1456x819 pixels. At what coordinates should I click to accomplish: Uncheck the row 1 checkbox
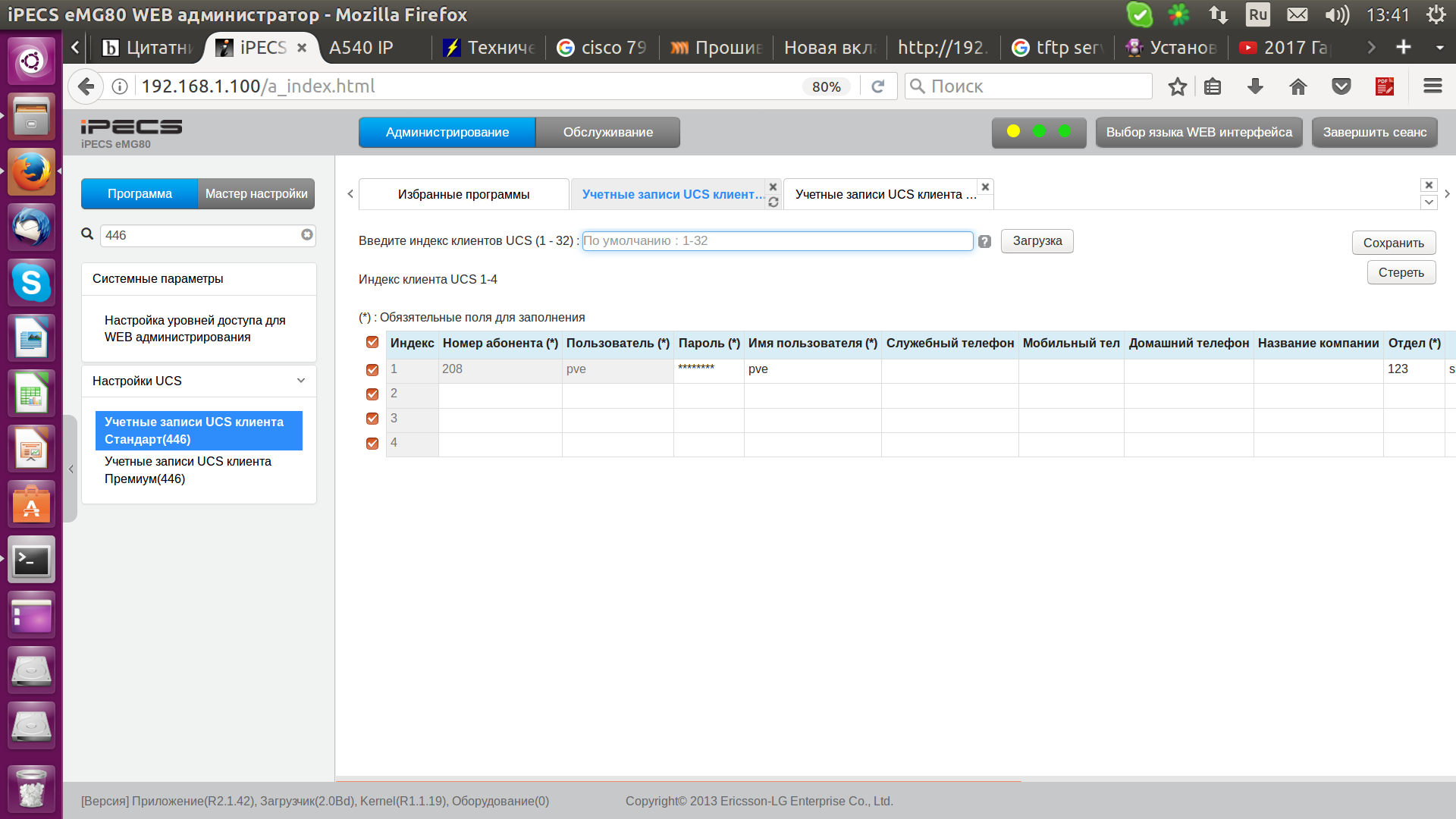coord(372,369)
